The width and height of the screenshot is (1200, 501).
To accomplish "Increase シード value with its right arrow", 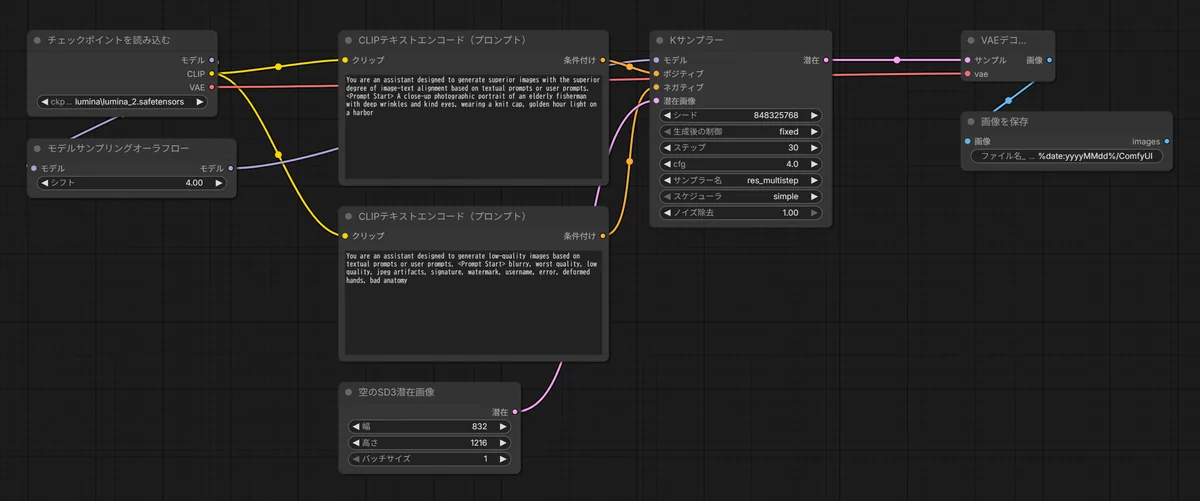I will click(814, 115).
